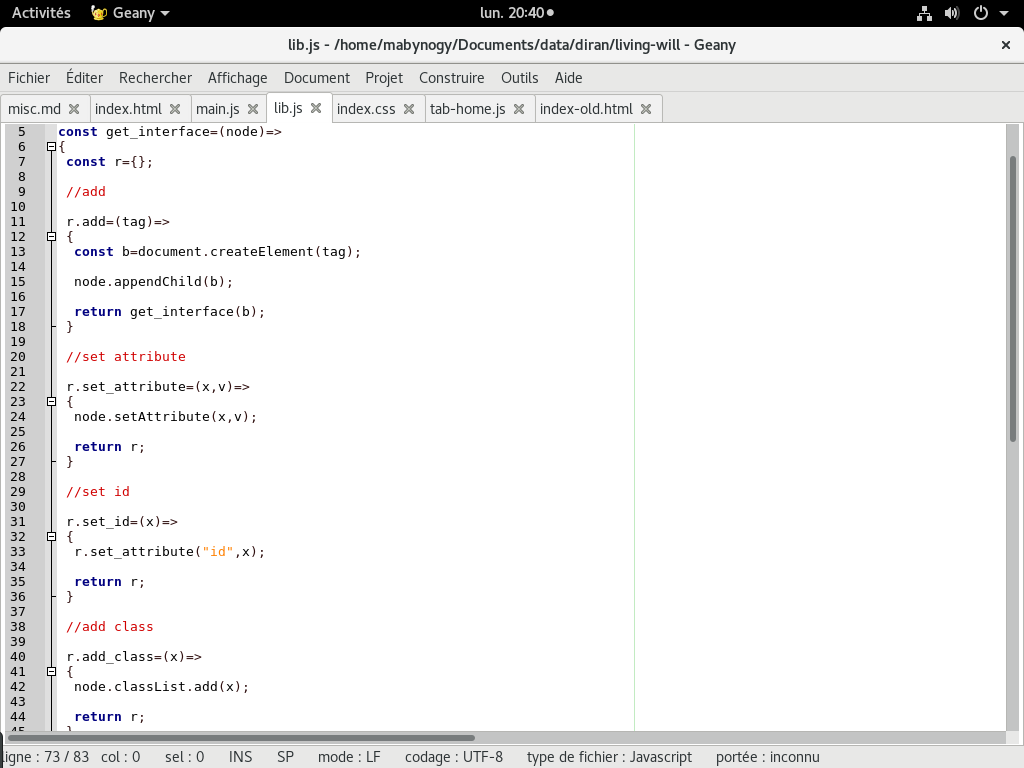Image resolution: width=1024 pixels, height=768 pixels.
Task: Click 'type de fichier : Javascript' status entry
Action: click(609, 758)
